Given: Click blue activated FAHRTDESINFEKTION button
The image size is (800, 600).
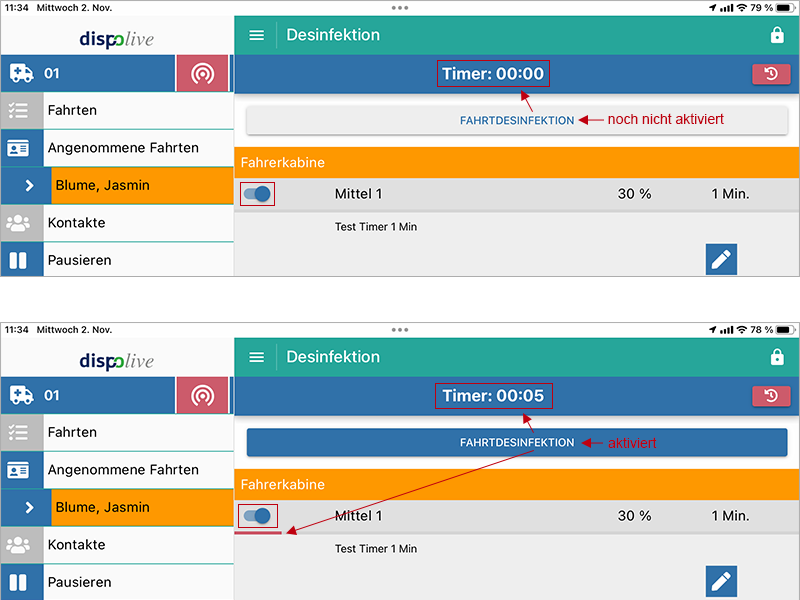Looking at the screenshot, I should coord(517,442).
